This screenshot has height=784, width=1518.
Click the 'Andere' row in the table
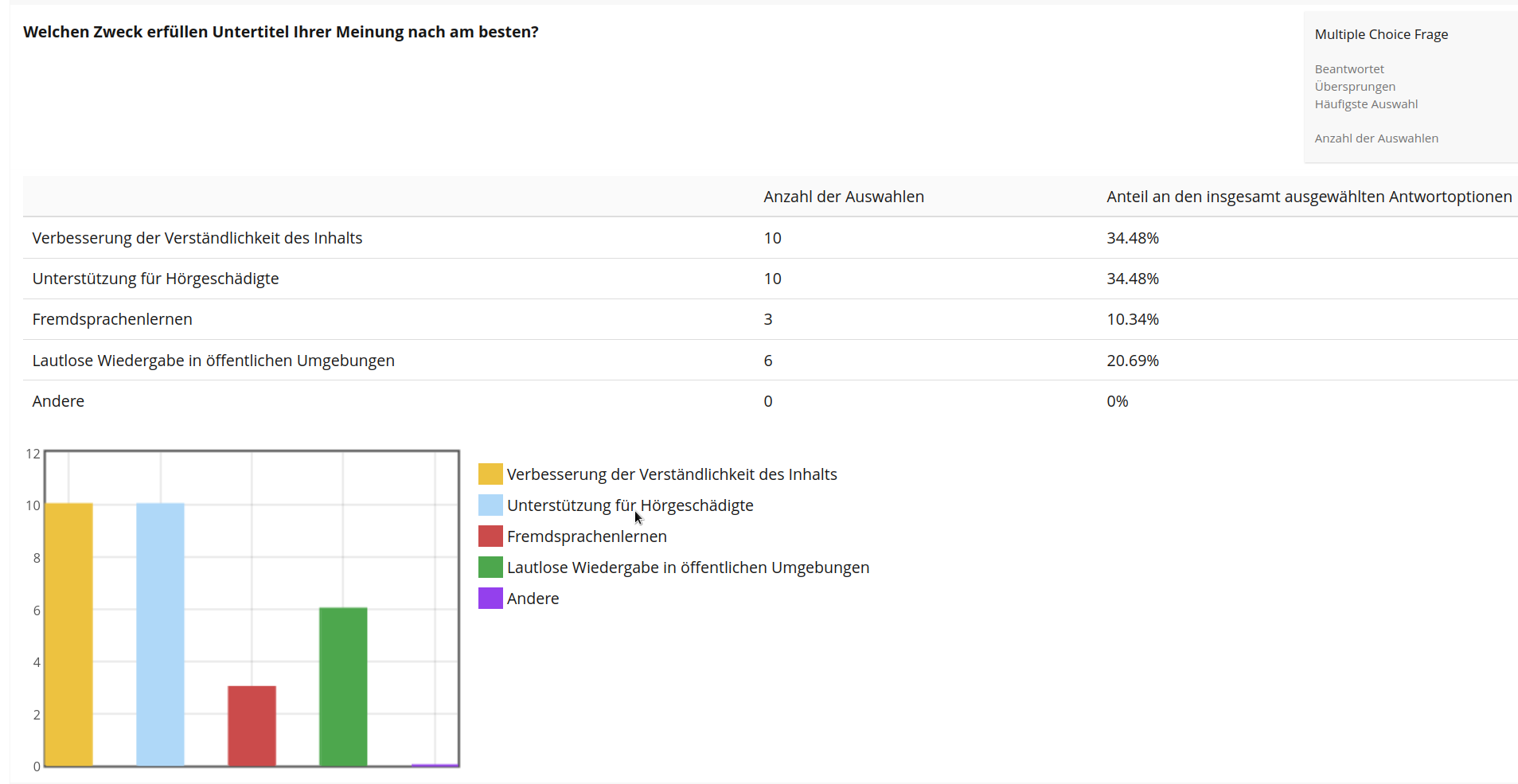pyautogui.click(x=58, y=401)
